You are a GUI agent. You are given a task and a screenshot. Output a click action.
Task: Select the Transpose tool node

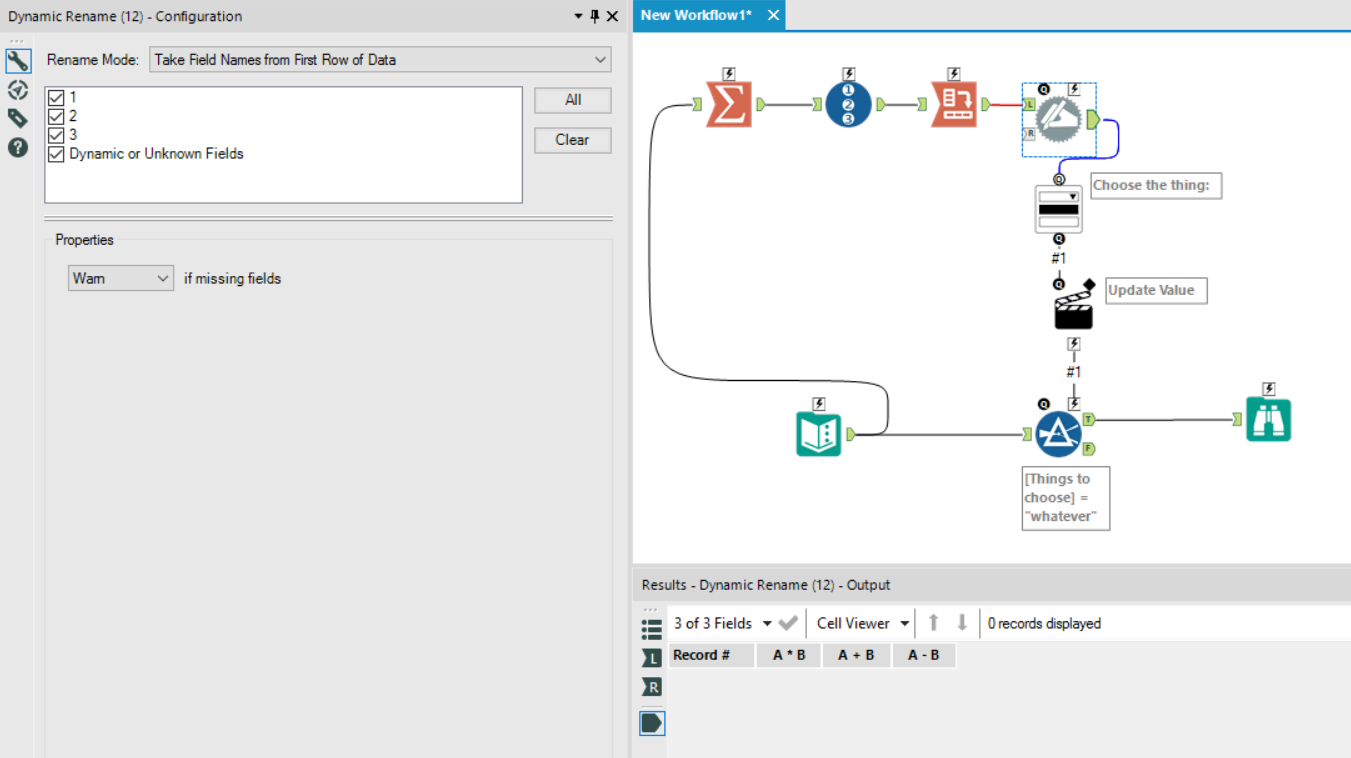click(x=953, y=105)
